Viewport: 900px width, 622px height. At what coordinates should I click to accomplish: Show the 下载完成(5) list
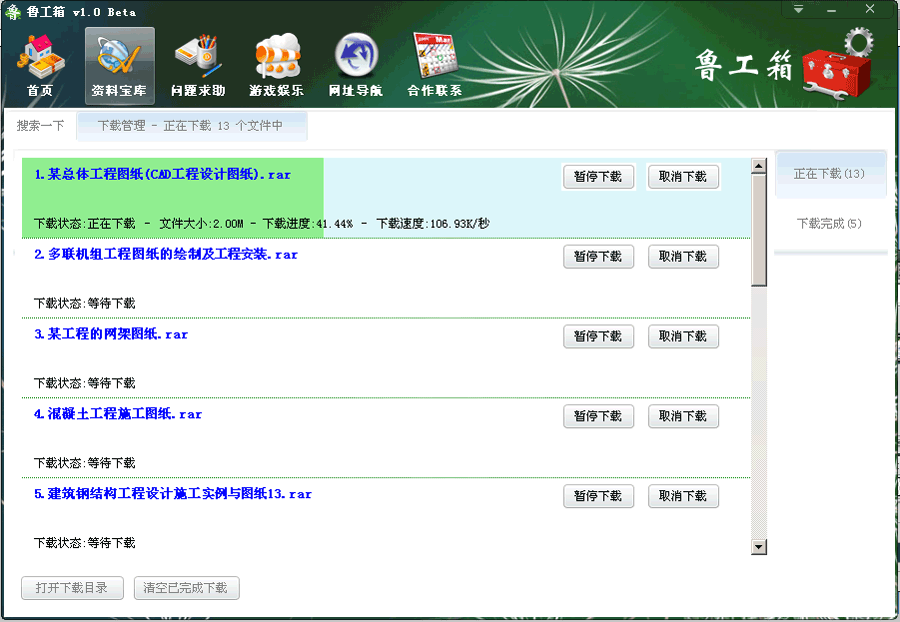829,224
